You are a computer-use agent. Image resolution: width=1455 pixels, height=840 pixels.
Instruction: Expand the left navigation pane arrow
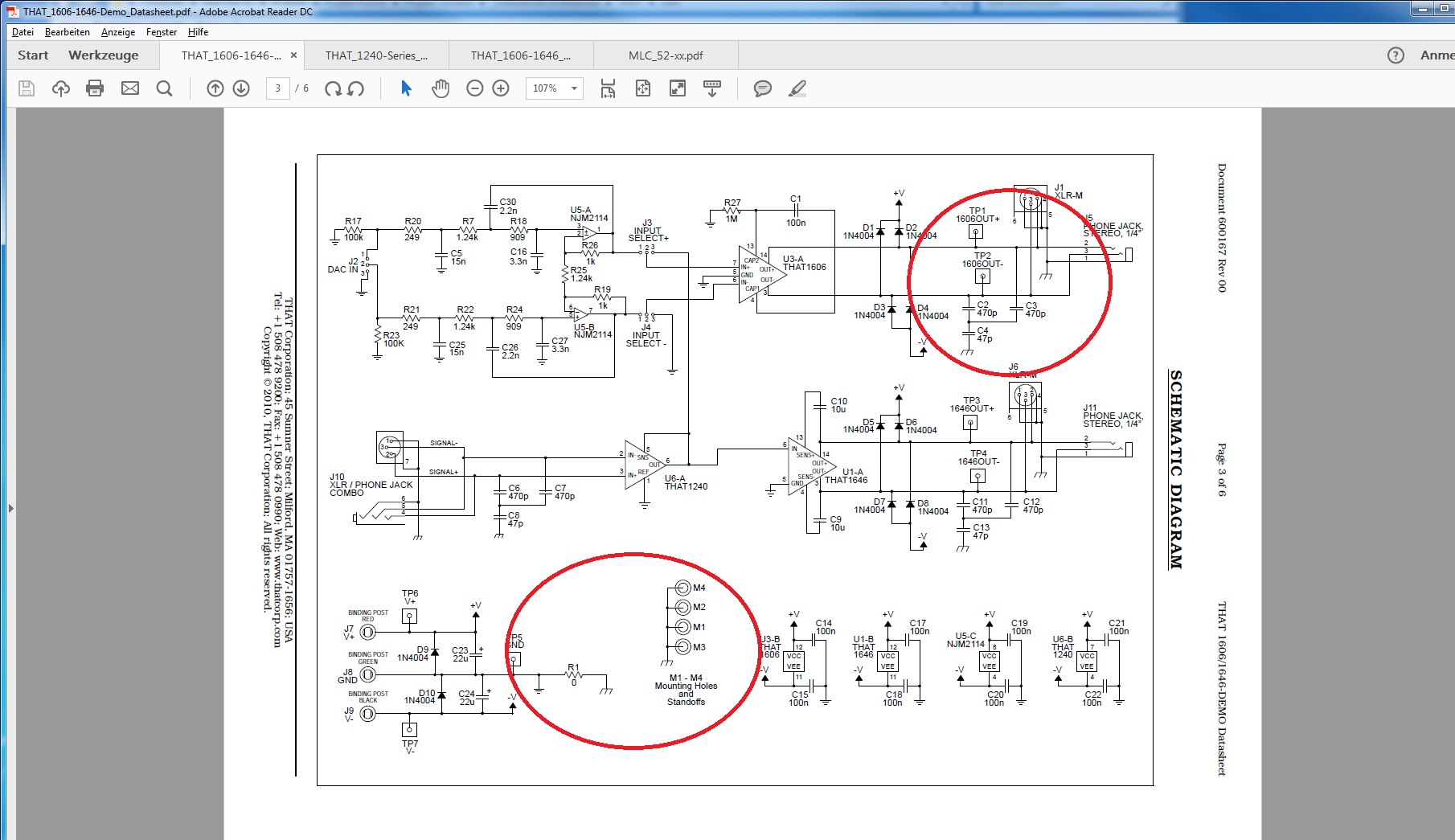(x=10, y=508)
